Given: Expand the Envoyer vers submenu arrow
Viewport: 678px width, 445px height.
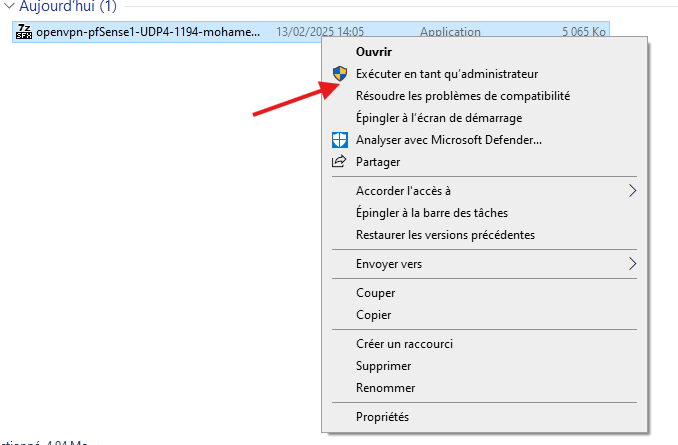Looking at the screenshot, I should [x=632, y=264].
